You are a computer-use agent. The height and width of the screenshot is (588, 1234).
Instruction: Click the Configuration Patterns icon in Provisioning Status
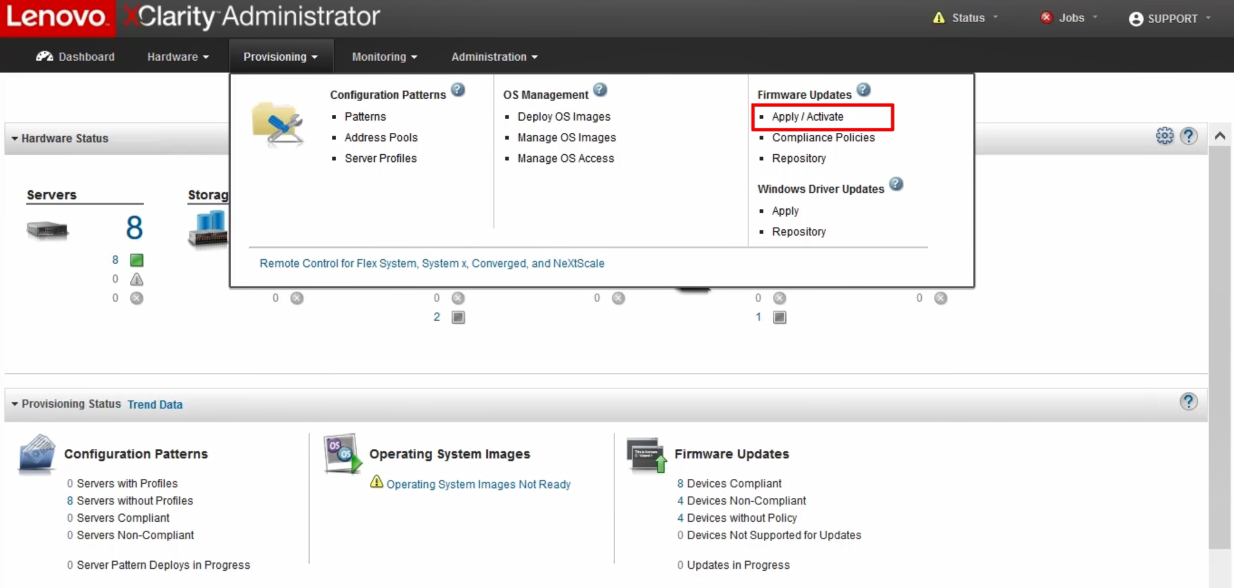(x=38, y=454)
